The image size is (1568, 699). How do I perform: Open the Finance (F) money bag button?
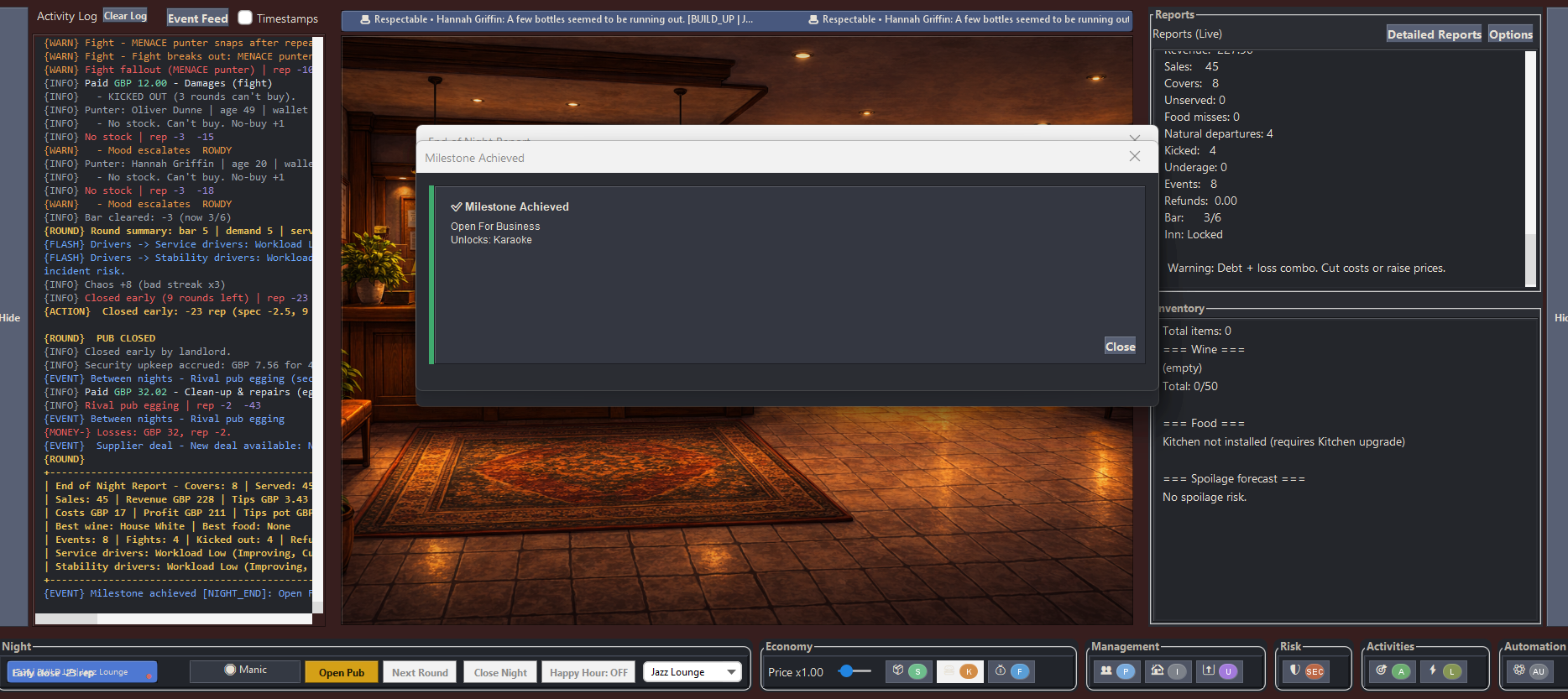tap(1011, 671)
